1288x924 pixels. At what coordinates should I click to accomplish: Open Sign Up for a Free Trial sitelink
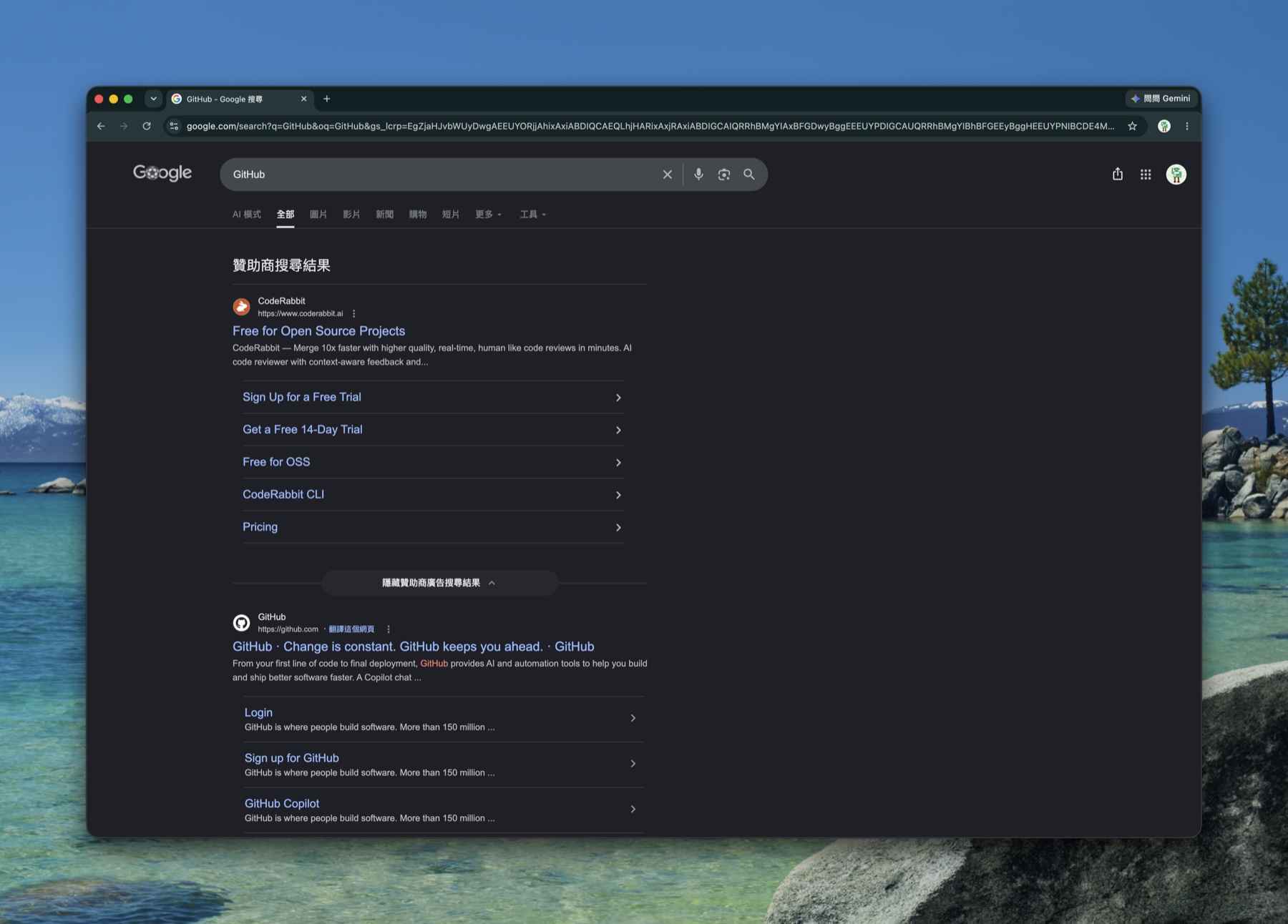(301, 397)
